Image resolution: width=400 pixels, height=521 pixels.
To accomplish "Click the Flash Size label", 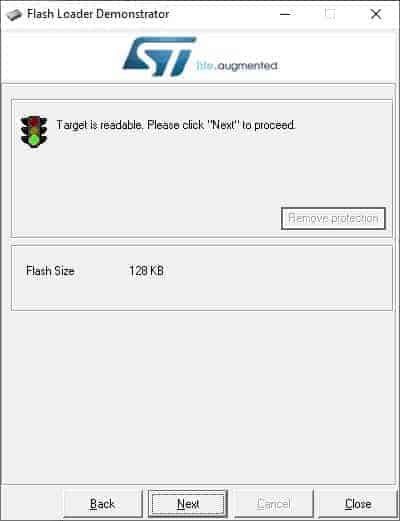I will 50,271.
